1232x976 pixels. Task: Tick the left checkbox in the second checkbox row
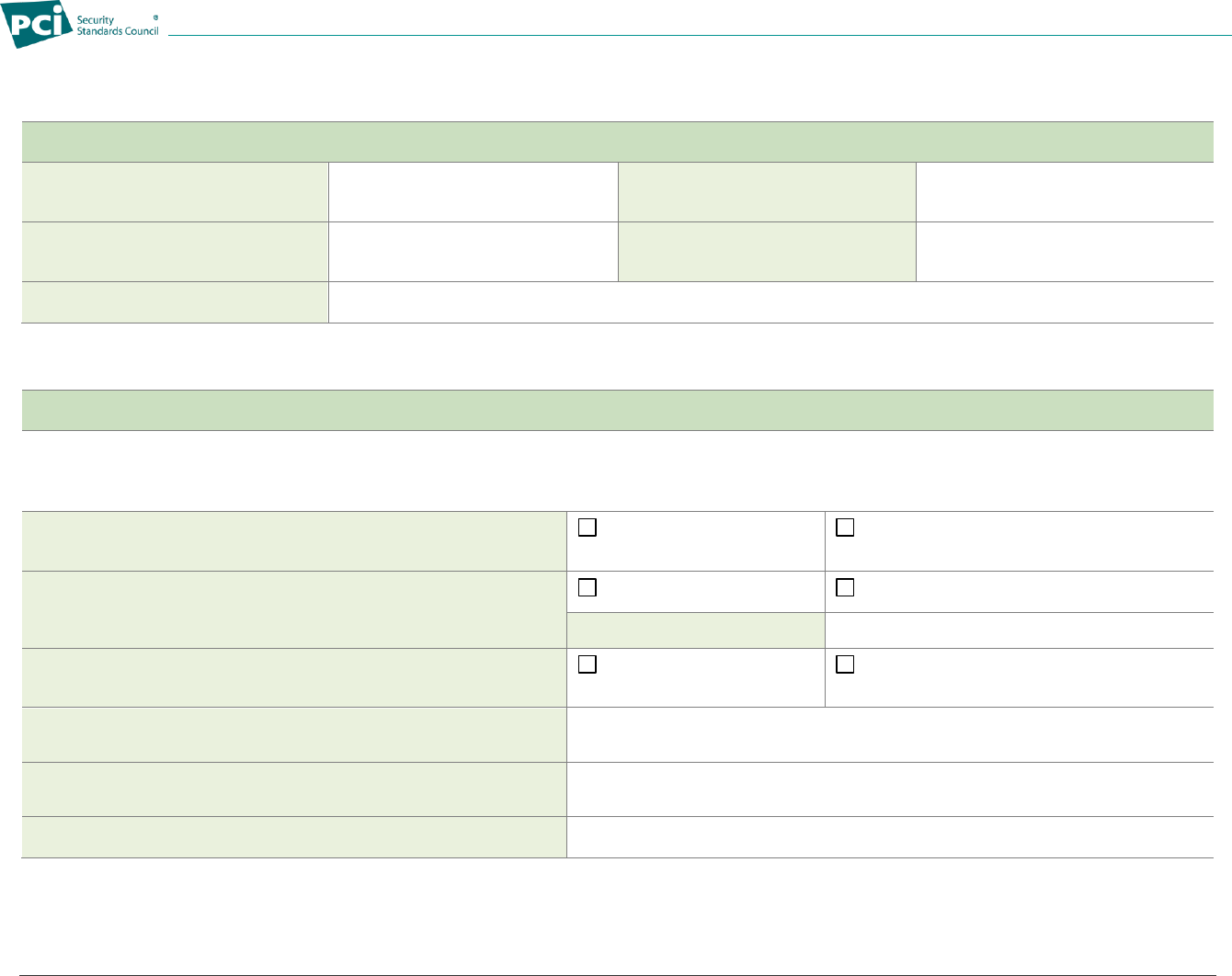tap(587, 587)
